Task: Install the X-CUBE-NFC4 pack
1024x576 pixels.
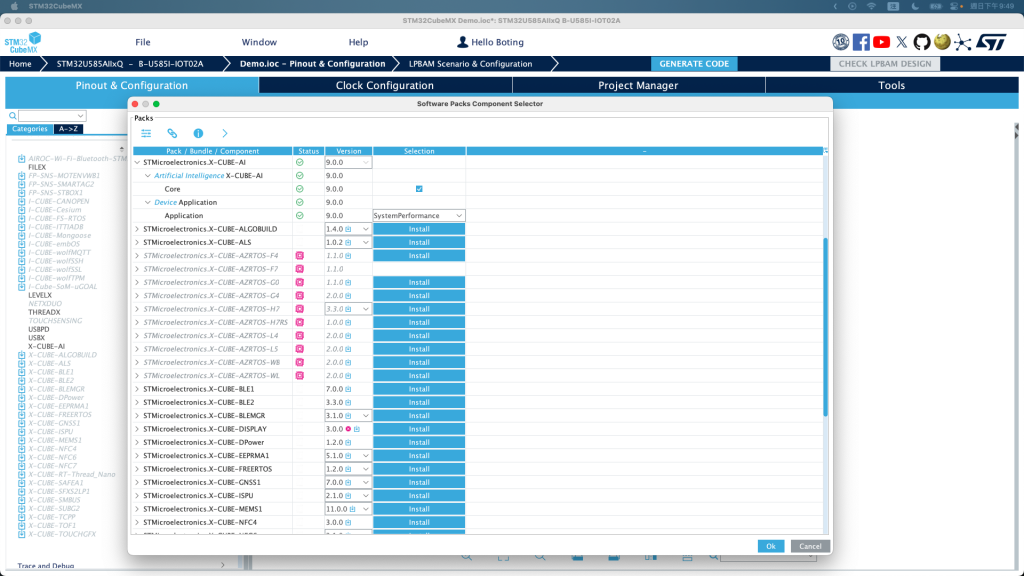Action: coord(419,522)
